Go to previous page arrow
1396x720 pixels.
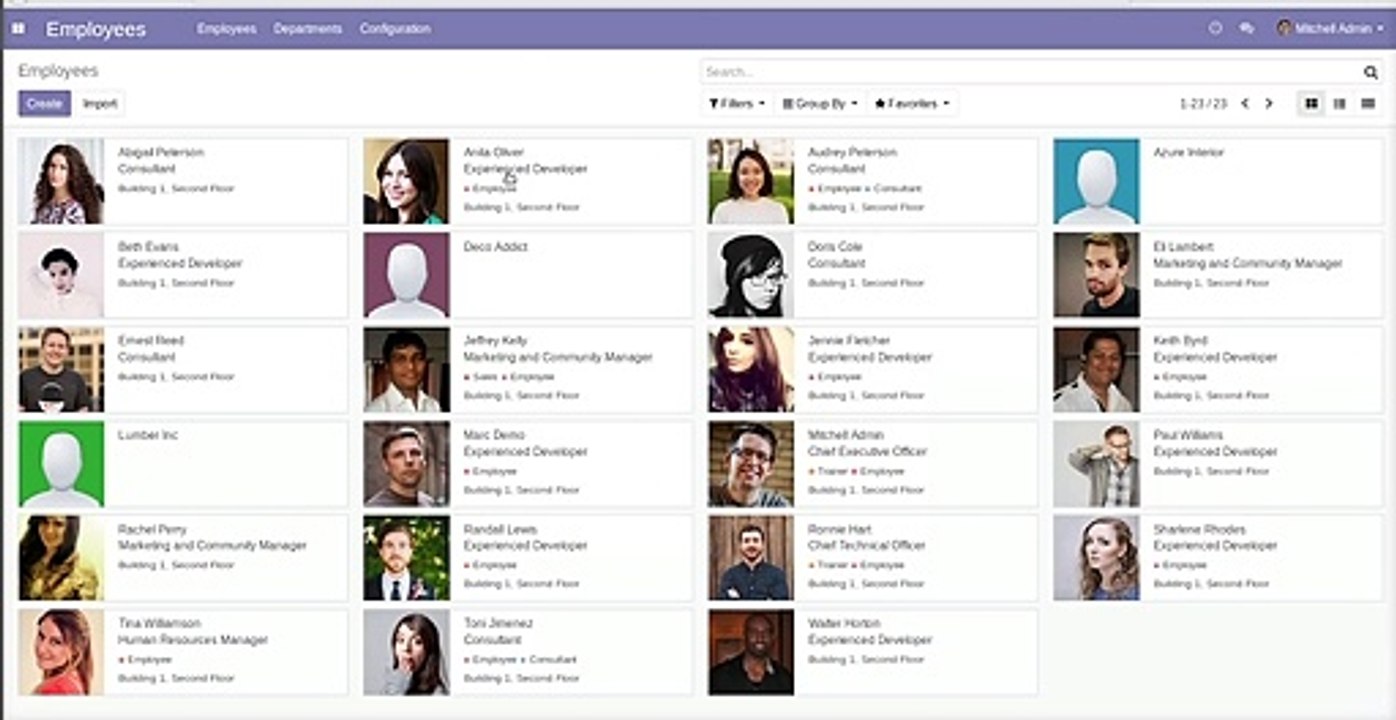pyautogui.click(x=1245, y=103)
